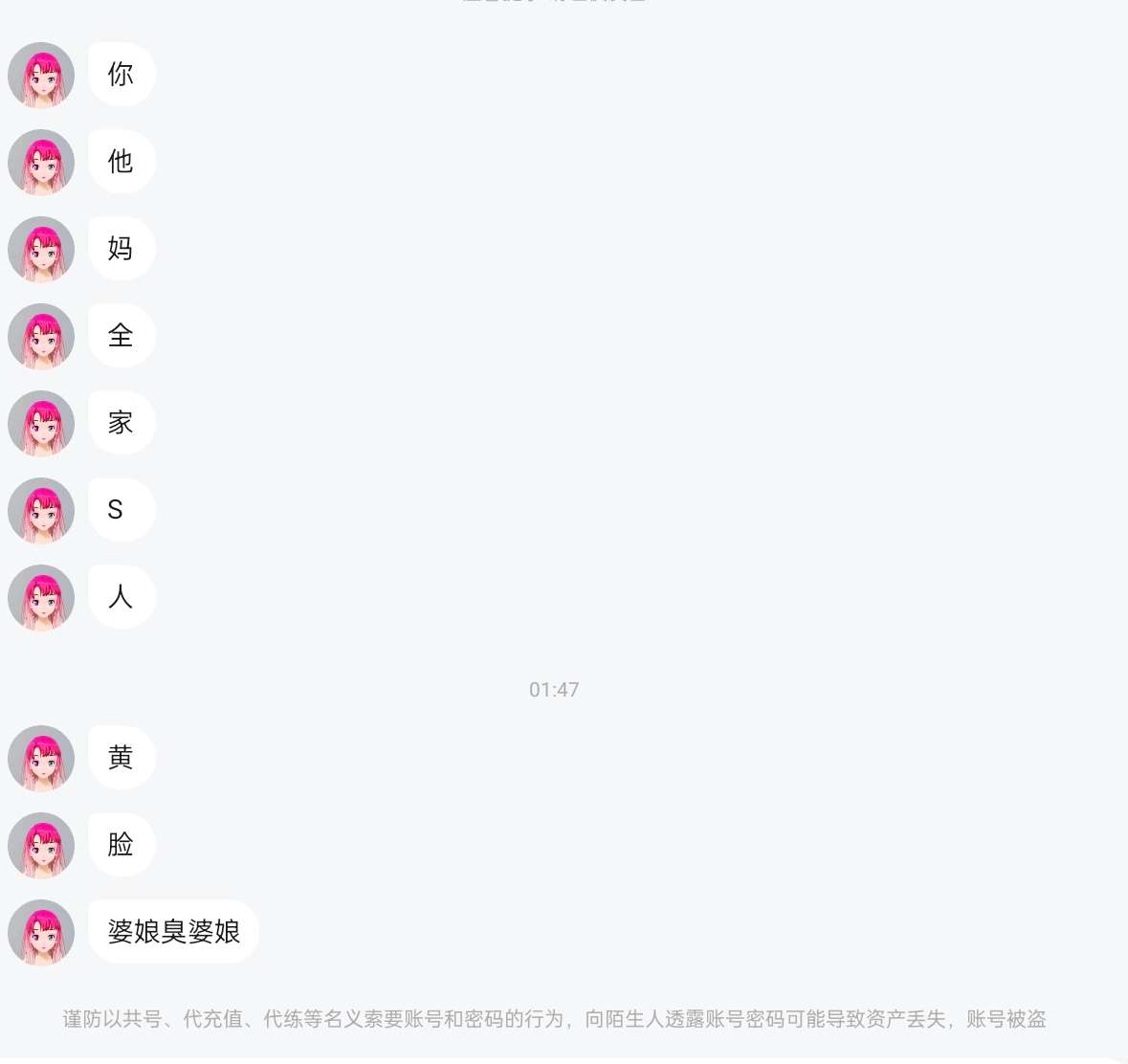Open sender avatar beside message 你

click(x=41, y=75)
